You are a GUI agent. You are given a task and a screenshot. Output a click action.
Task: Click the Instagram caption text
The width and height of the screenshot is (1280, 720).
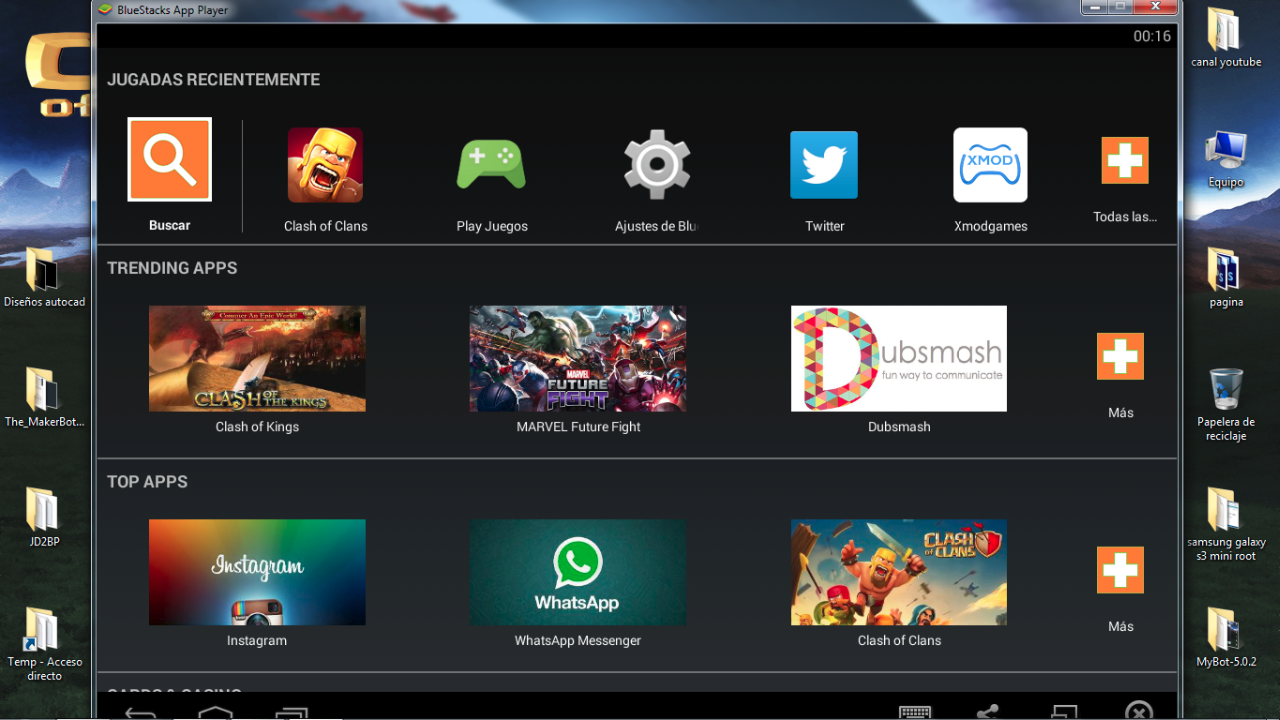coord(257,641)
